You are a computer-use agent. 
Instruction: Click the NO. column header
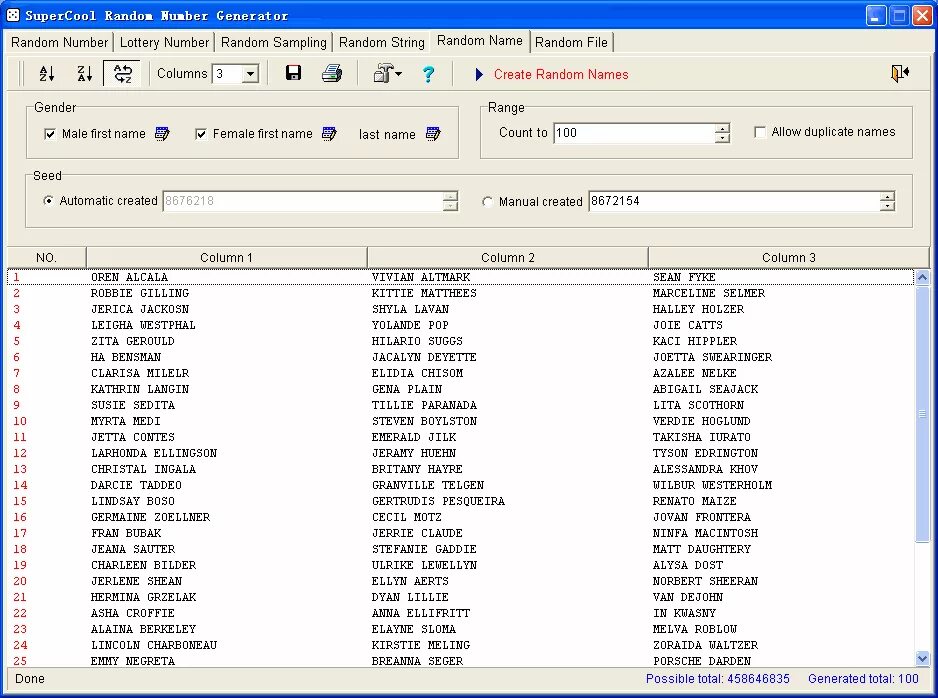(46, 257)
